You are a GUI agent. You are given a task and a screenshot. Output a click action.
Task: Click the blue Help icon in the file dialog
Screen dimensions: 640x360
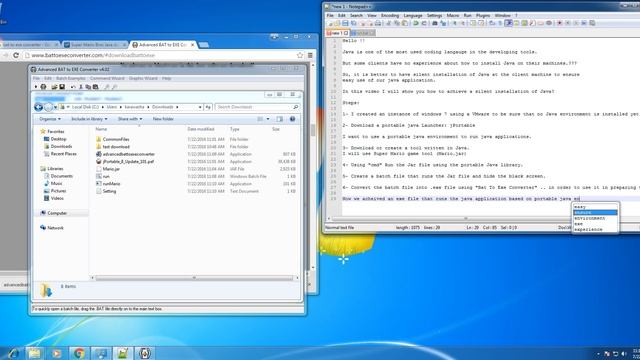pyautogui.click(x=292, y=119)
